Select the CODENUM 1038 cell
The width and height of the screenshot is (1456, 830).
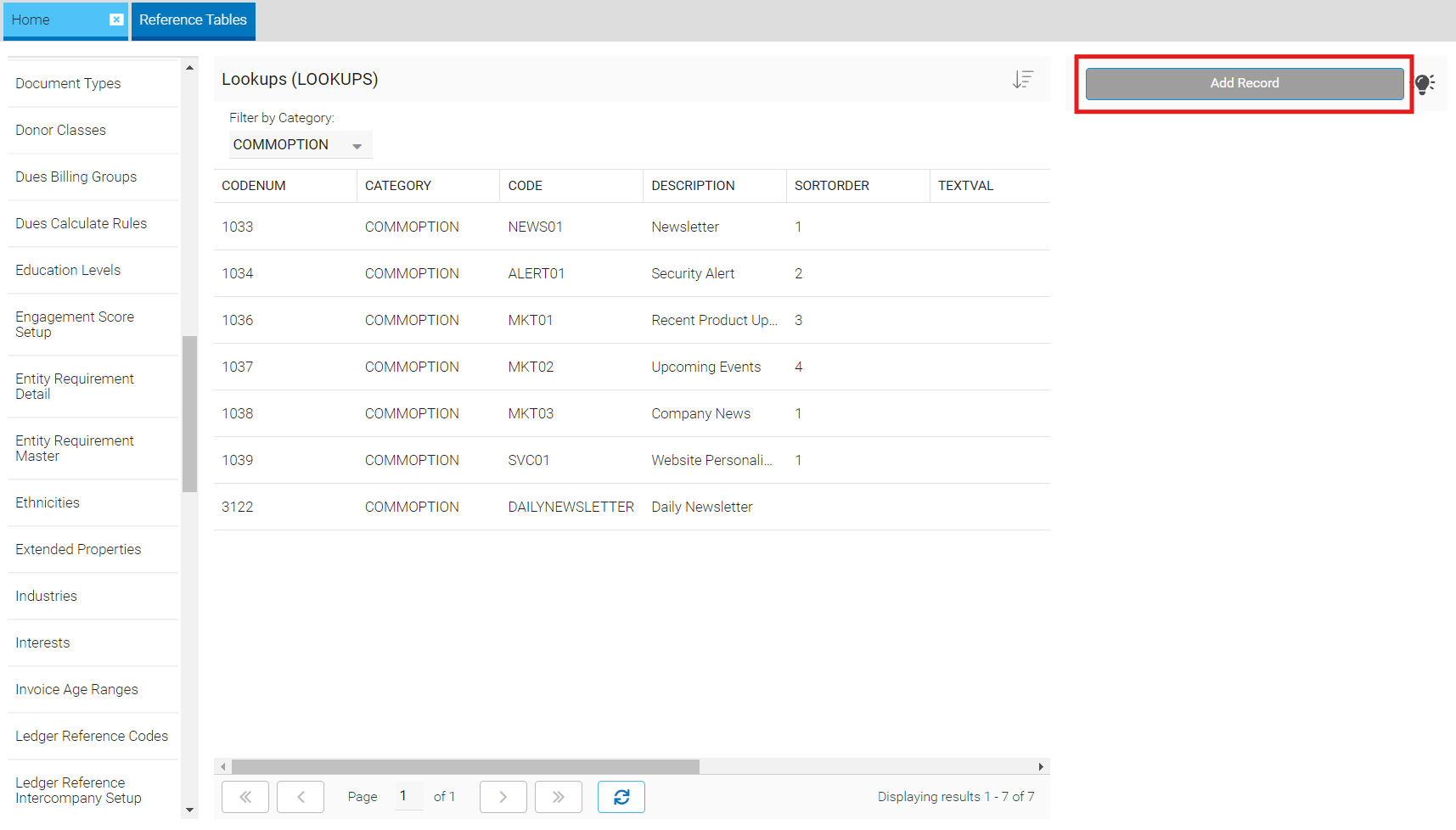coord(285,413)
